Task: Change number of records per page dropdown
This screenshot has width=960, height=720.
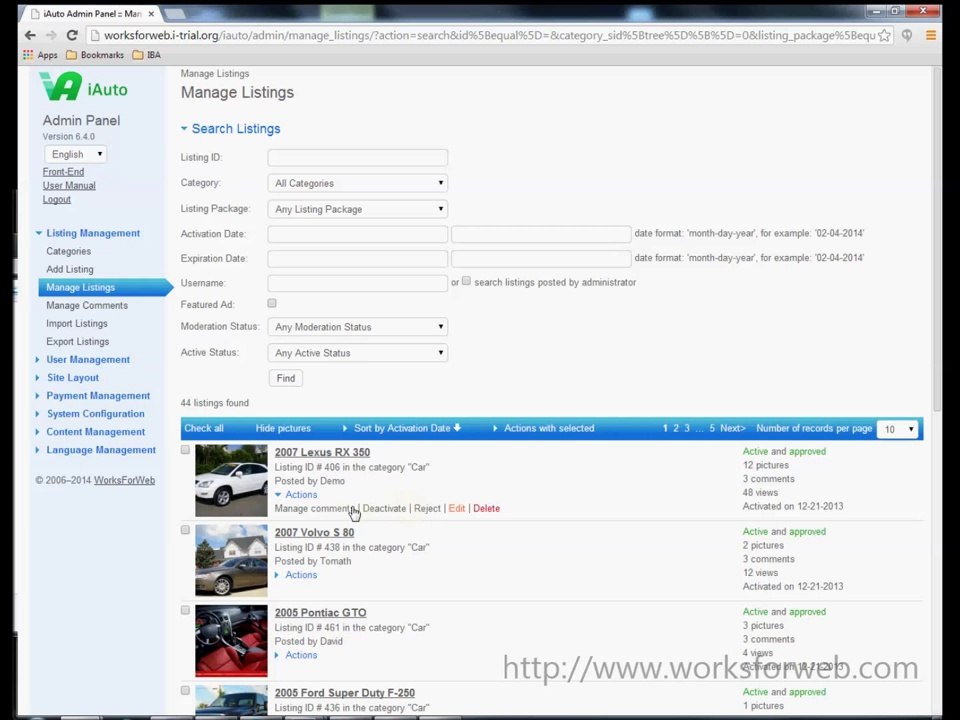Action: pyautogui.click(x=898, y=429)
